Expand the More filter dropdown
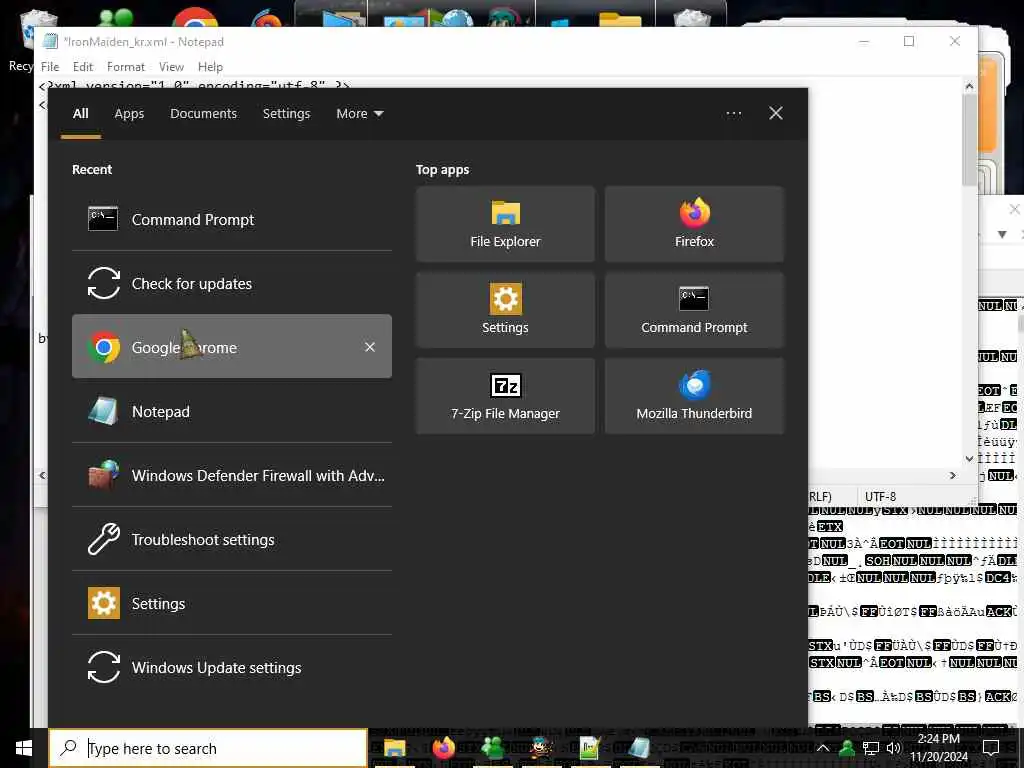This screenshot has width=1024, height=768. (360, 114)
